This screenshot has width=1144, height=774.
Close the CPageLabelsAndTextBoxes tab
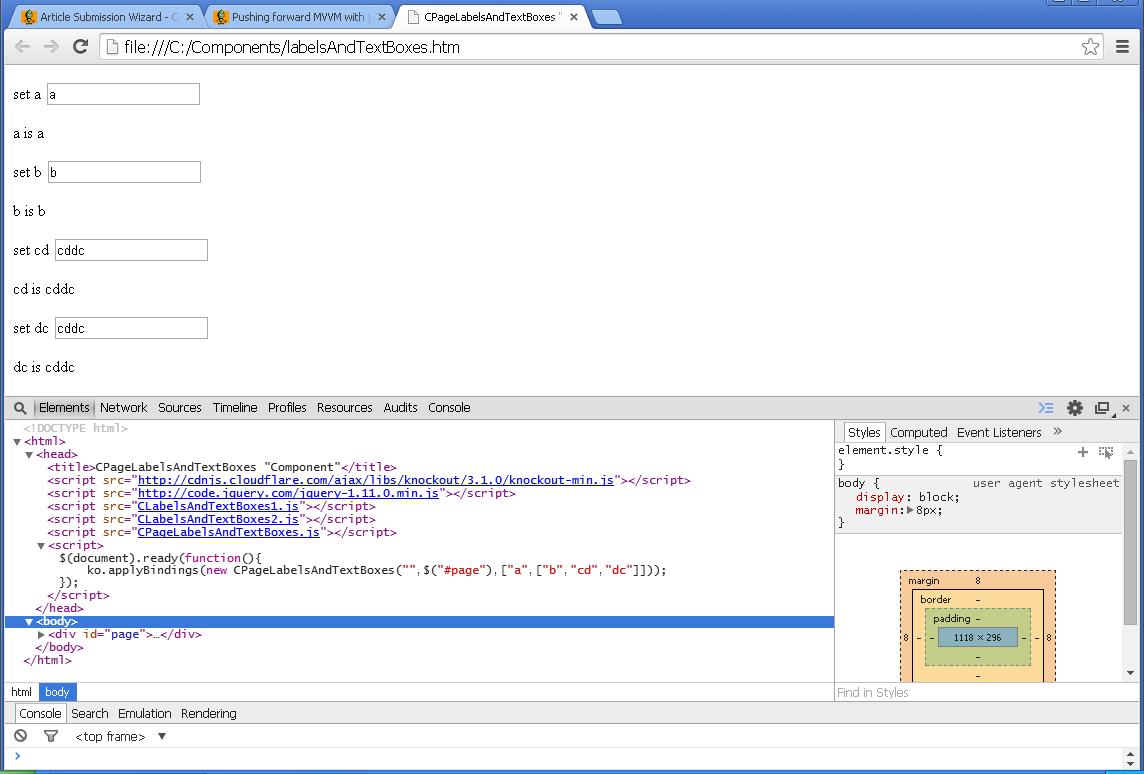pos(573,17)
